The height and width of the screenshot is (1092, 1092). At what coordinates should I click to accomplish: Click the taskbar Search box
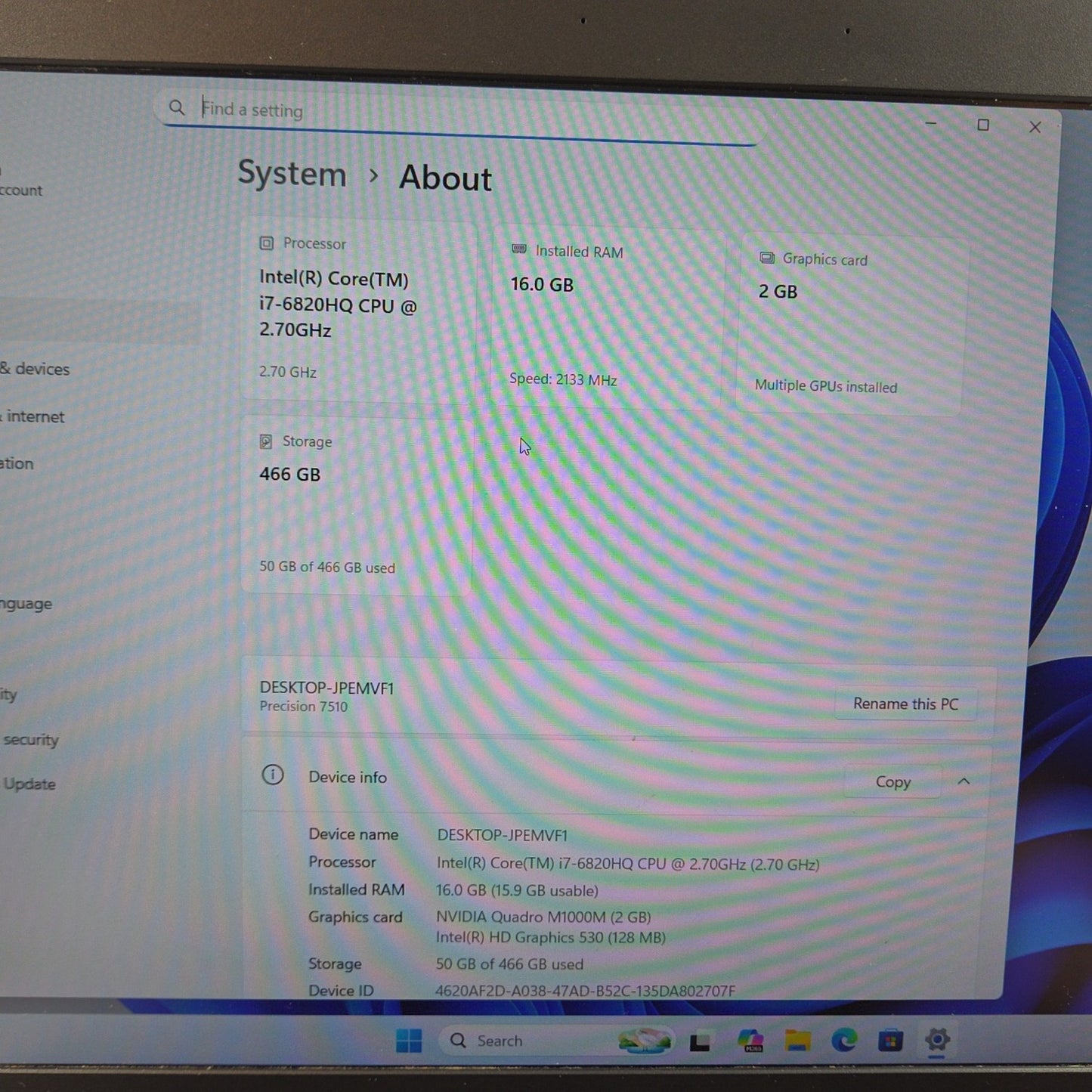(x=555, y=1041)
